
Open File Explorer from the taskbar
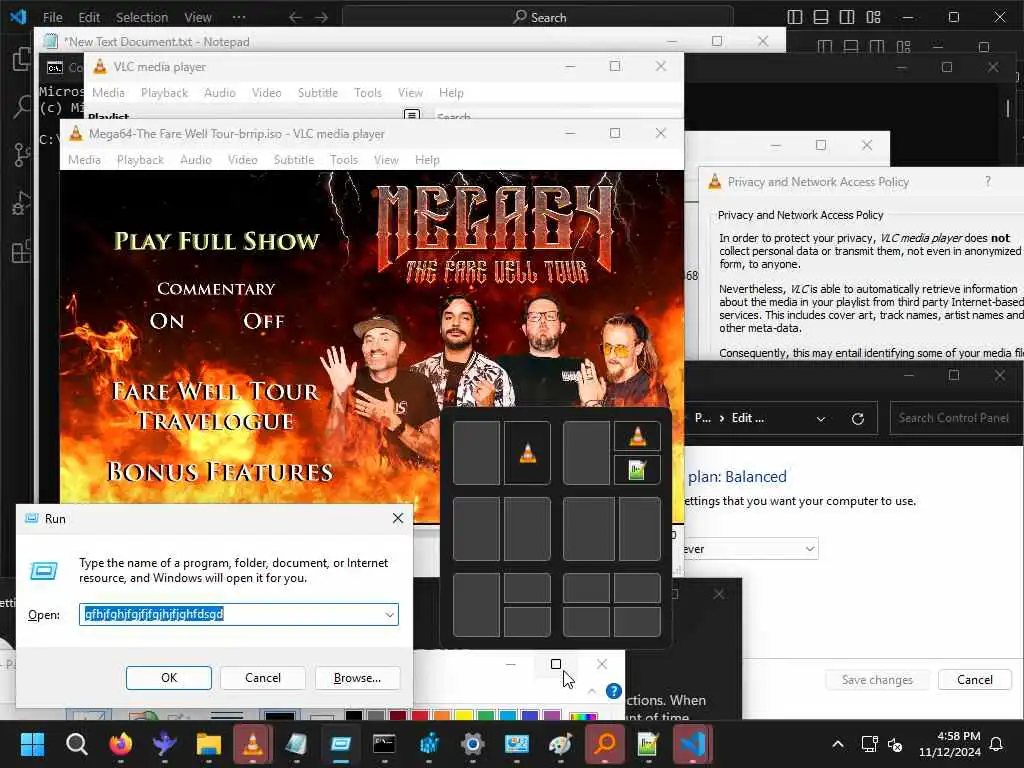coord(208,744)
